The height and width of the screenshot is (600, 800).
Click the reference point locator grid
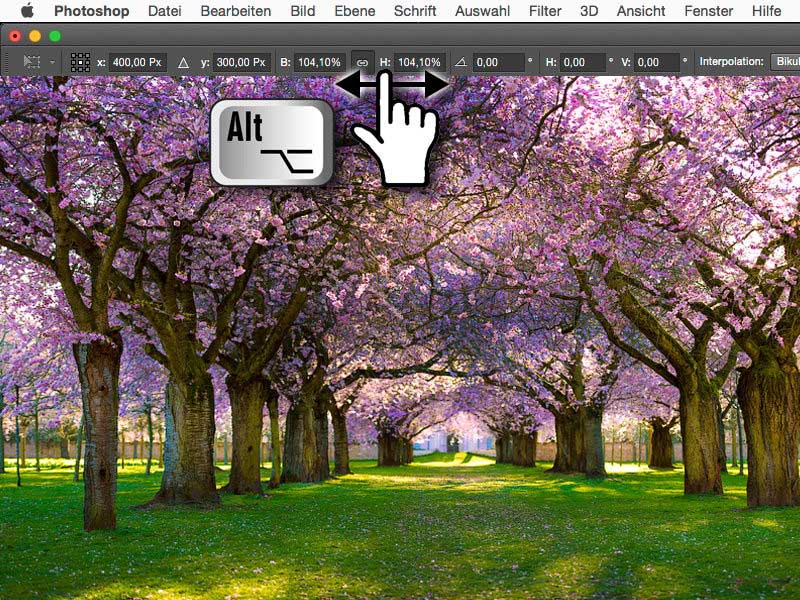80,62
